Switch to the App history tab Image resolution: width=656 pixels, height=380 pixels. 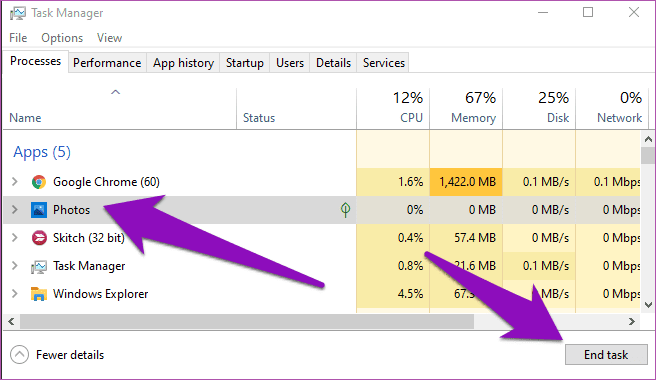pos(183,63)
